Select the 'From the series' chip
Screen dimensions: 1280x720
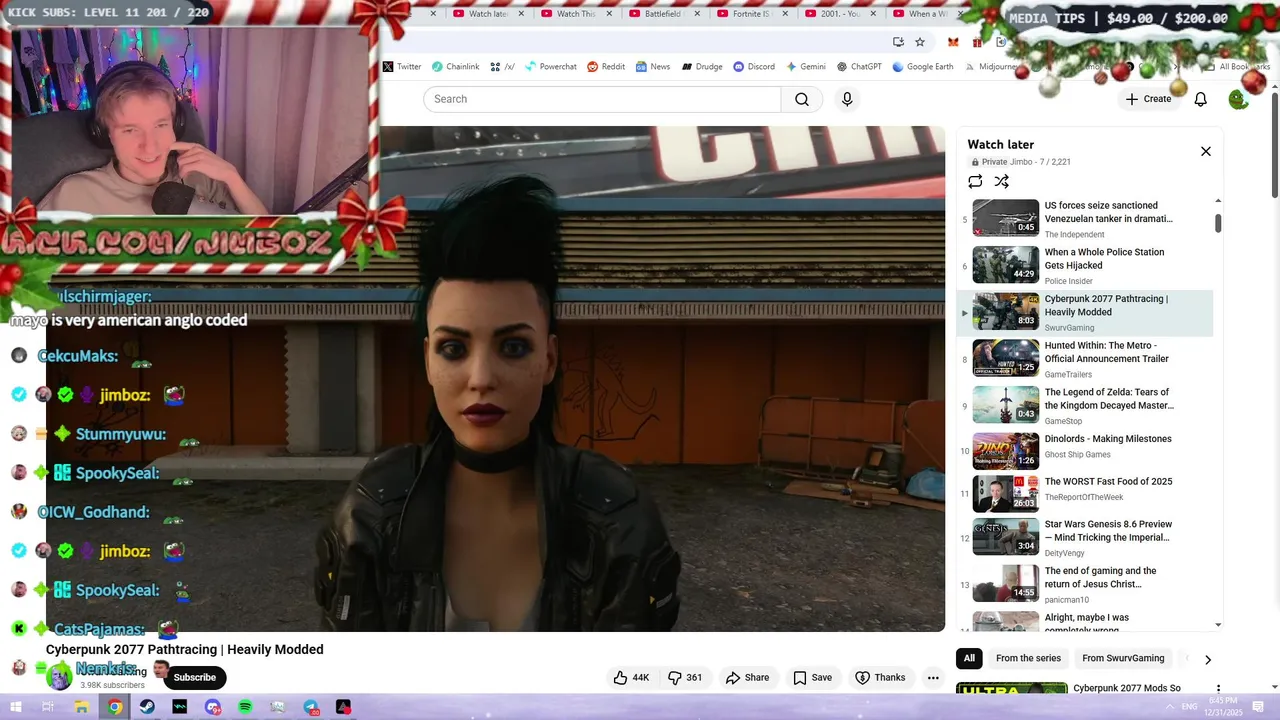tap(1028, 658)
